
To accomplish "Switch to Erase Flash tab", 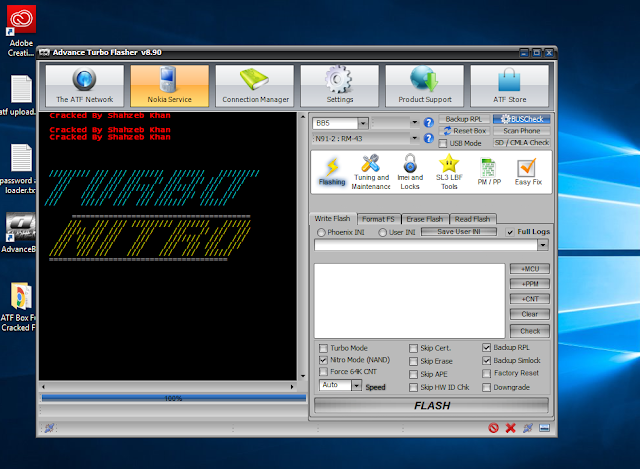I will (x=424, y=219).
